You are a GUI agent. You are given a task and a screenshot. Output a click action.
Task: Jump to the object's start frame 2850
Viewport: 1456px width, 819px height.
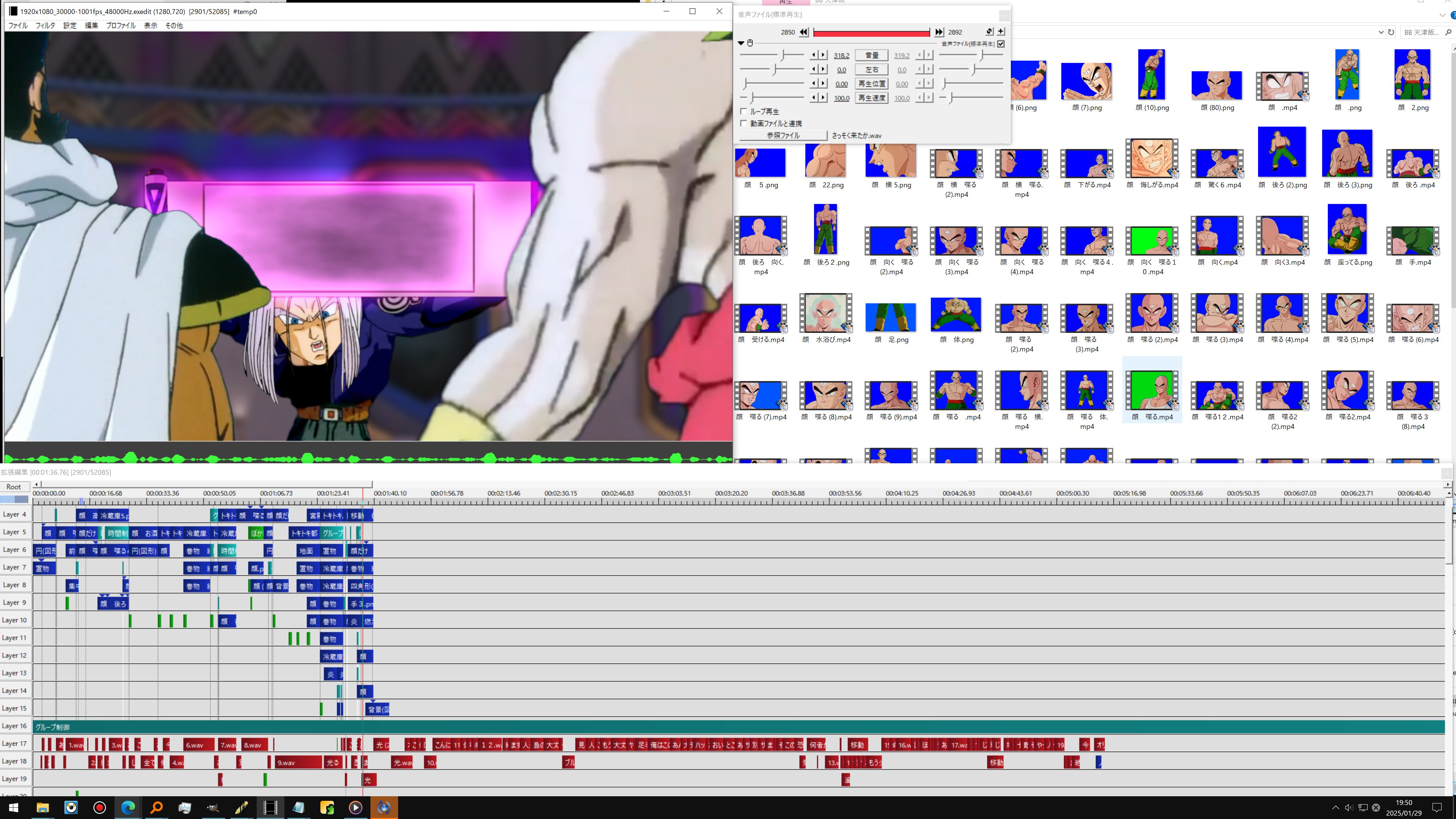pyautogui.click(x=803, y=32)
